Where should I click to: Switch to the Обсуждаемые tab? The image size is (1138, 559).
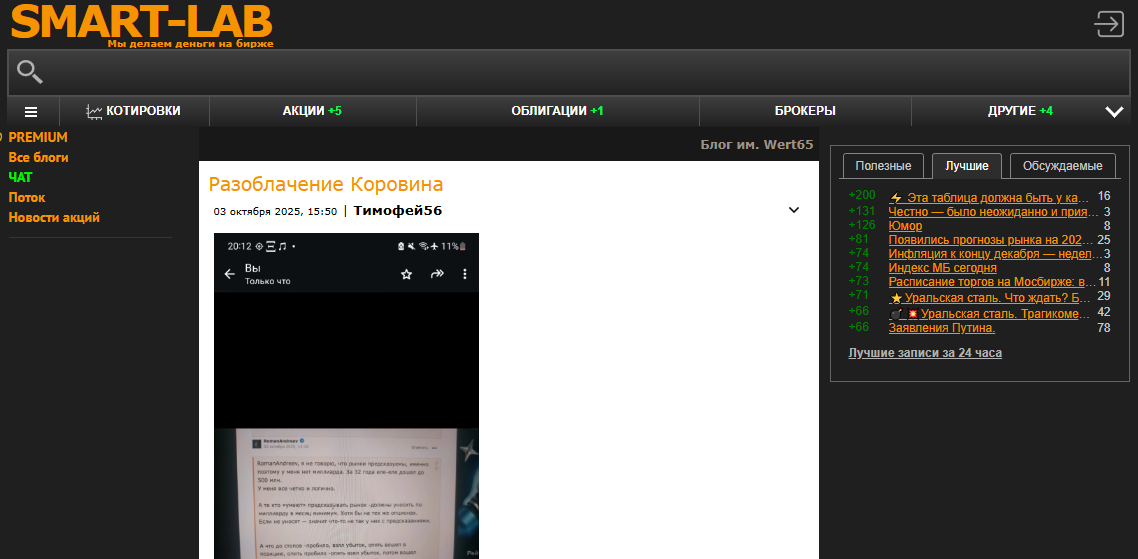(1062, 166)
